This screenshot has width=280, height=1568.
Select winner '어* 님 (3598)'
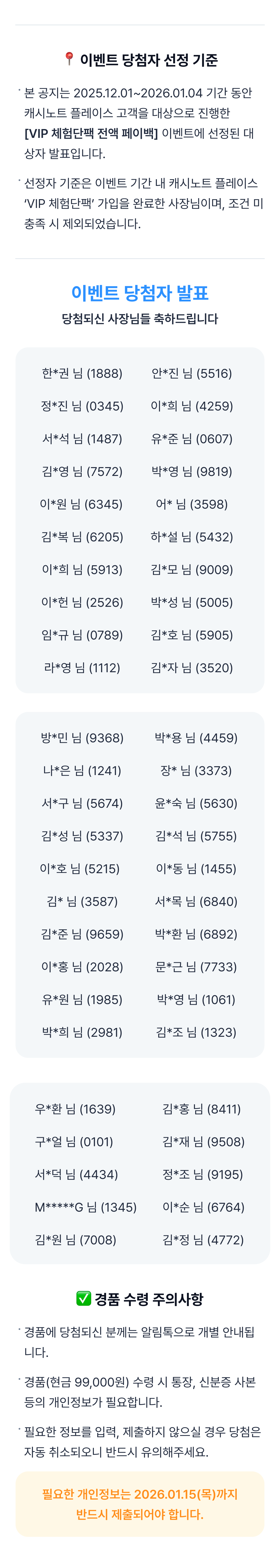pyautogui.click(x=192, y=504)
